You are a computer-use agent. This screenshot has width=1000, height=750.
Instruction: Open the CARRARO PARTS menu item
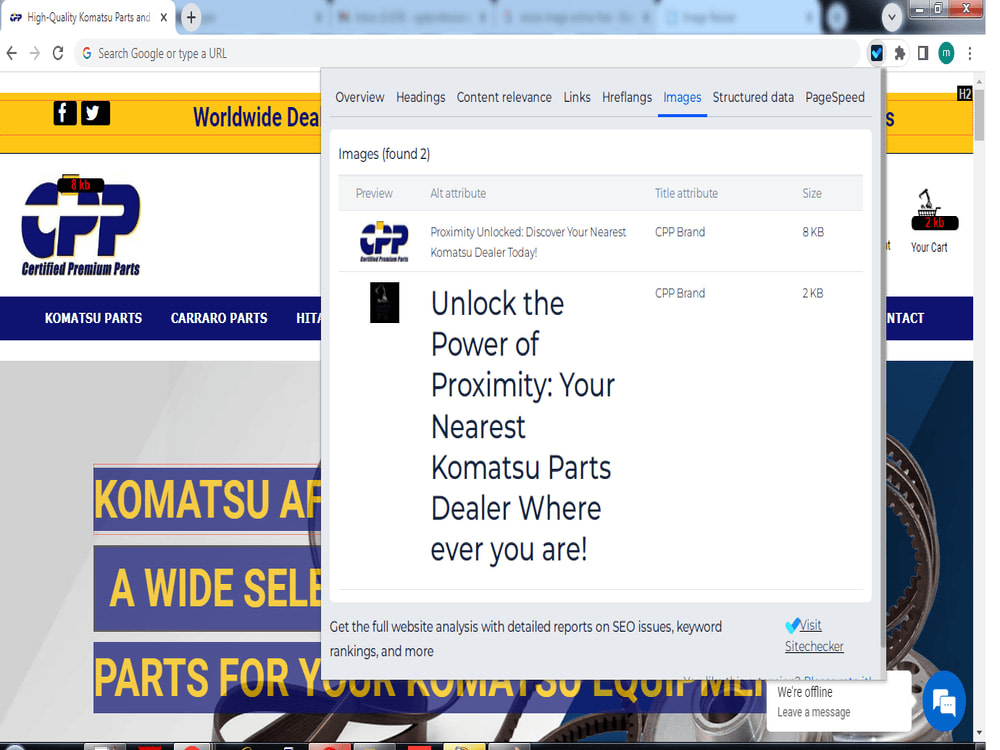[x=219, y=318]
